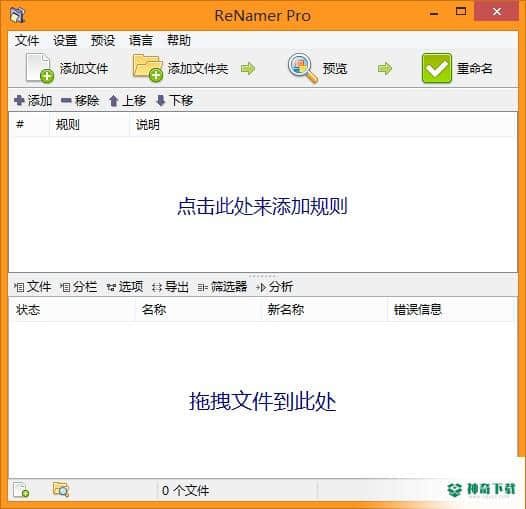Open the 分栏 columns dropdown

(78, 287)
